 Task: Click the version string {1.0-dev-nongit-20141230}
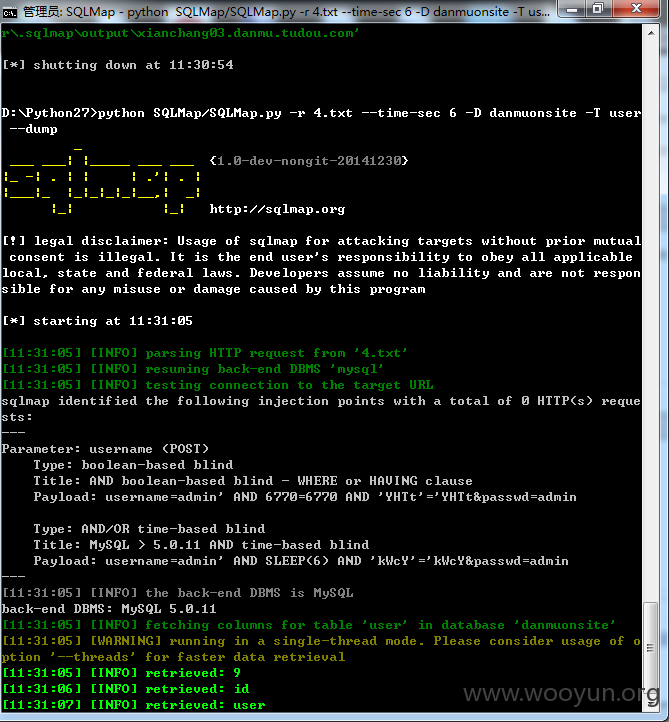tap(309, 161)
